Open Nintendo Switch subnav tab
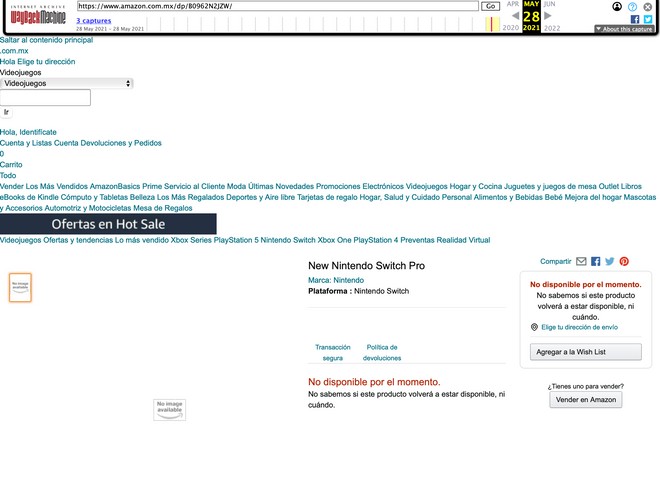660x491 pixels. pos(288,240)
